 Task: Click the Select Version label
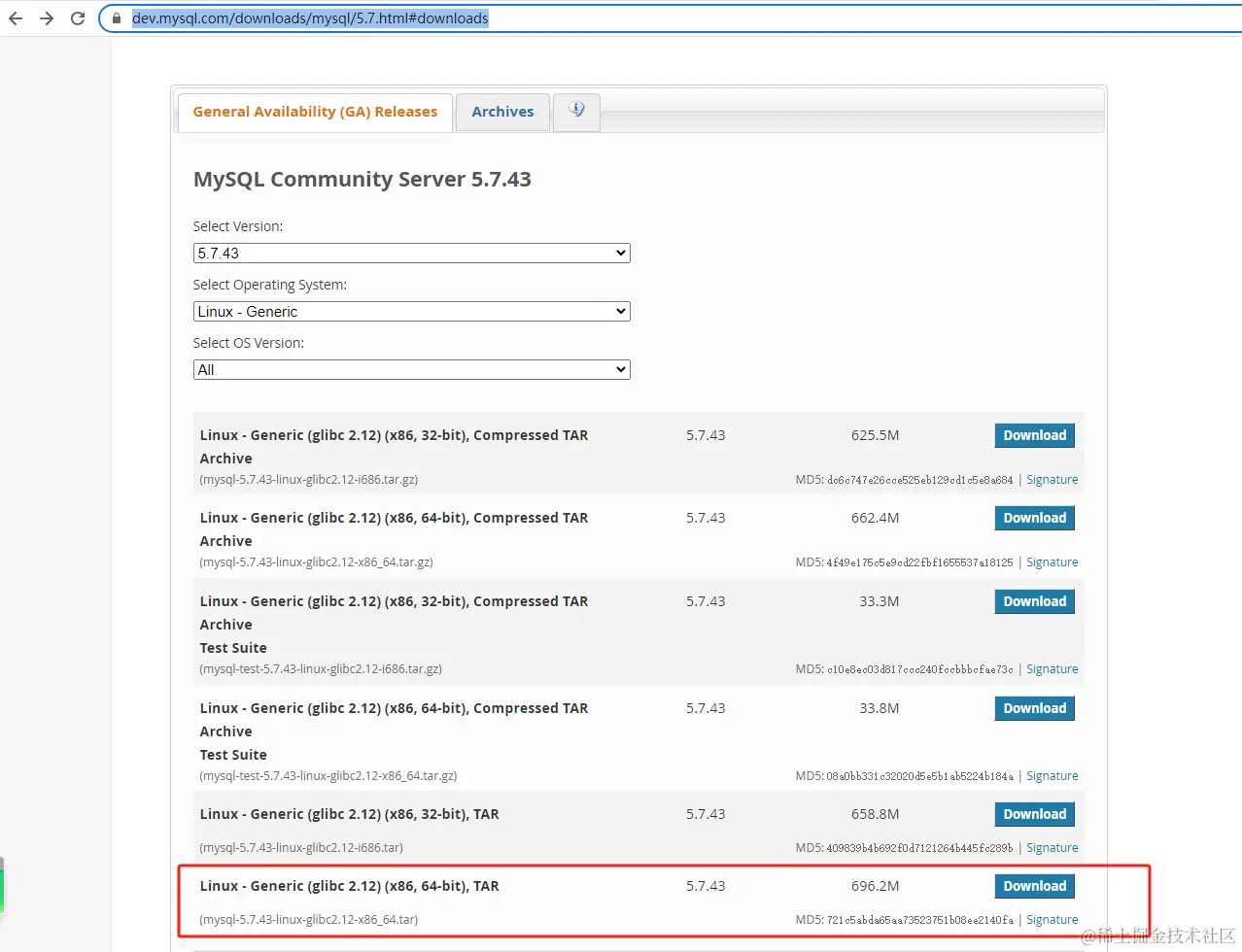238,226
